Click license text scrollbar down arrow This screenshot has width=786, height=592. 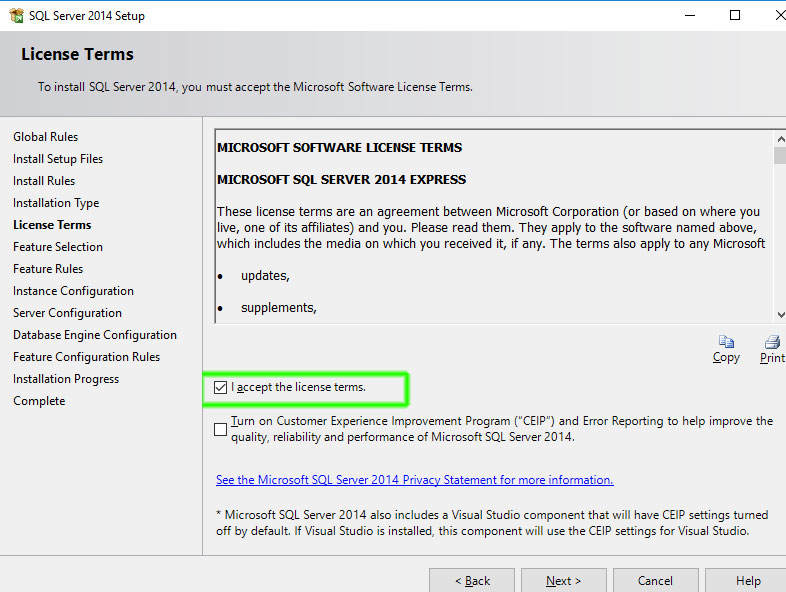[780, 314]
